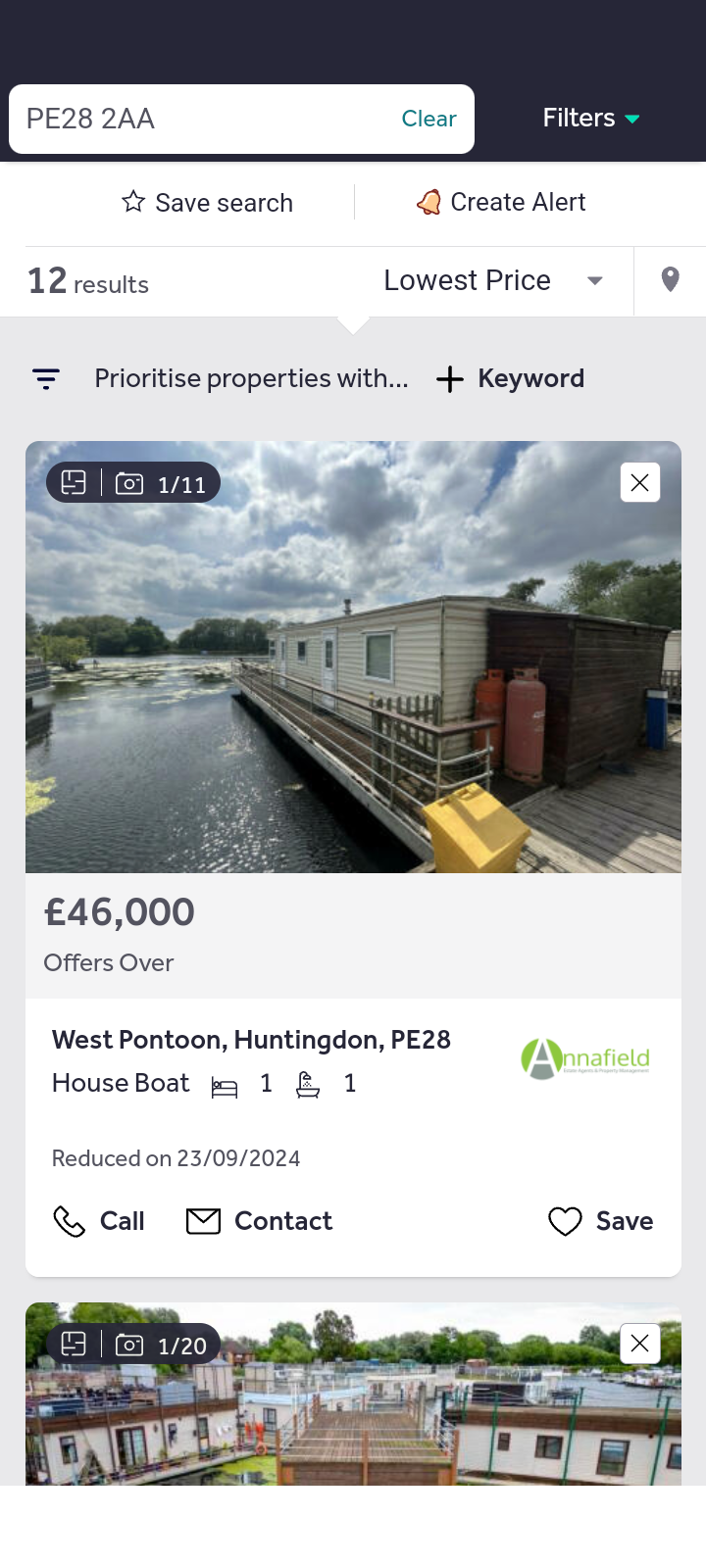
Task: Hide the £46,000 house boat listing
Action: coord(640,482)
